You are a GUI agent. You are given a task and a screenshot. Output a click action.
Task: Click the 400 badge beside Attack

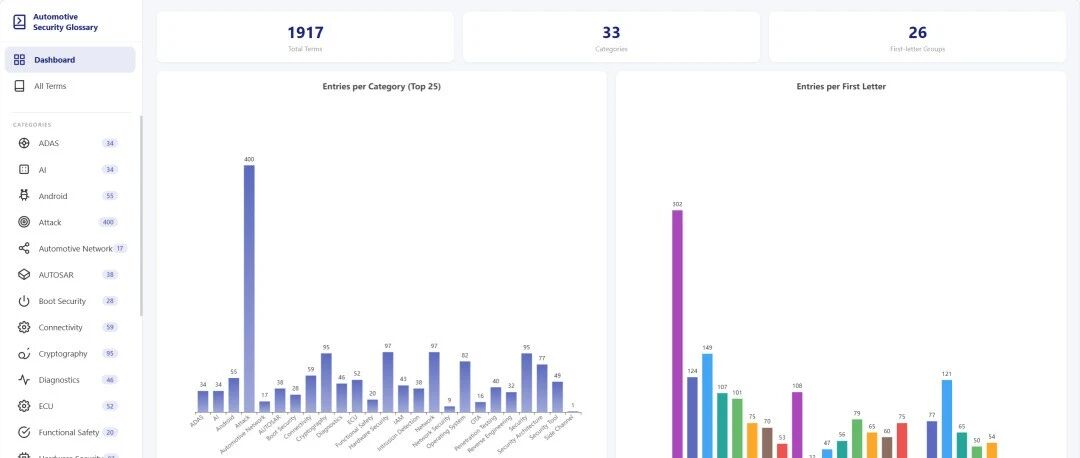pos(107,222)
